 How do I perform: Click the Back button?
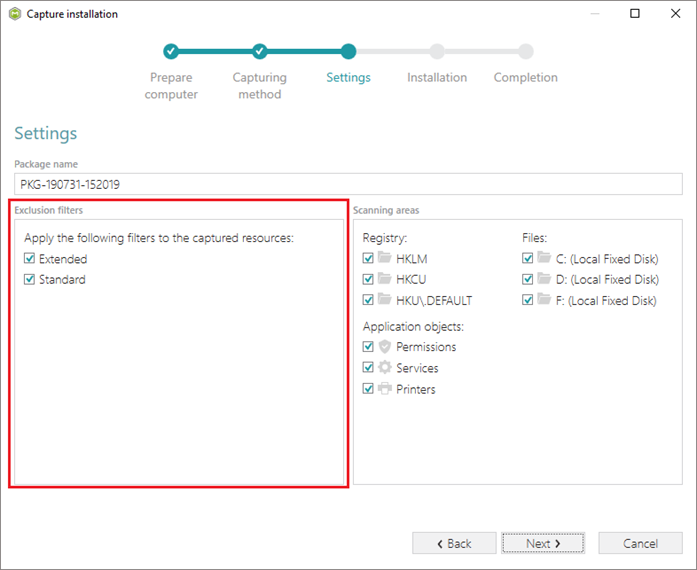(x=454, y=543)
